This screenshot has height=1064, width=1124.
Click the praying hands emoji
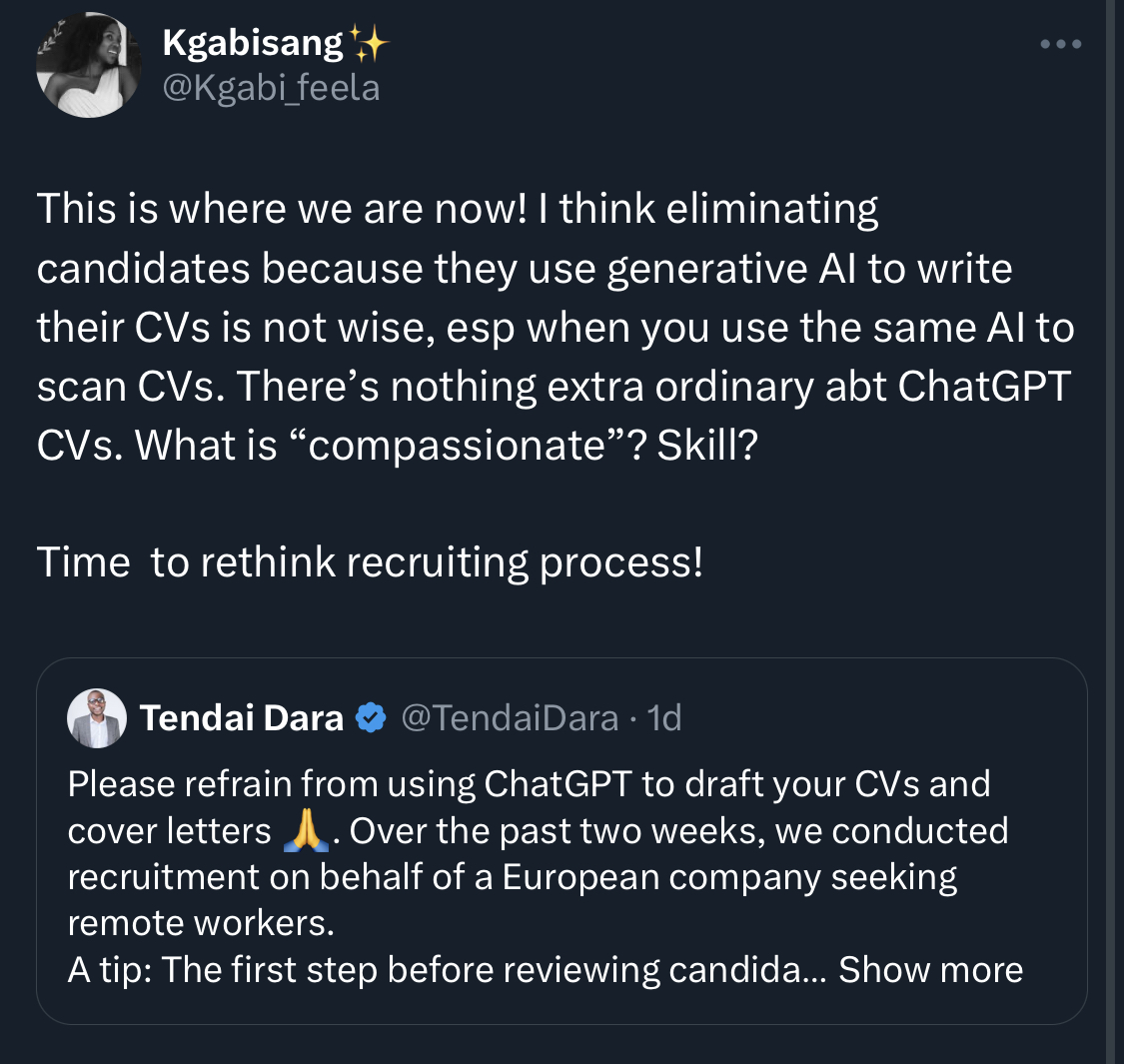[307, 831]
